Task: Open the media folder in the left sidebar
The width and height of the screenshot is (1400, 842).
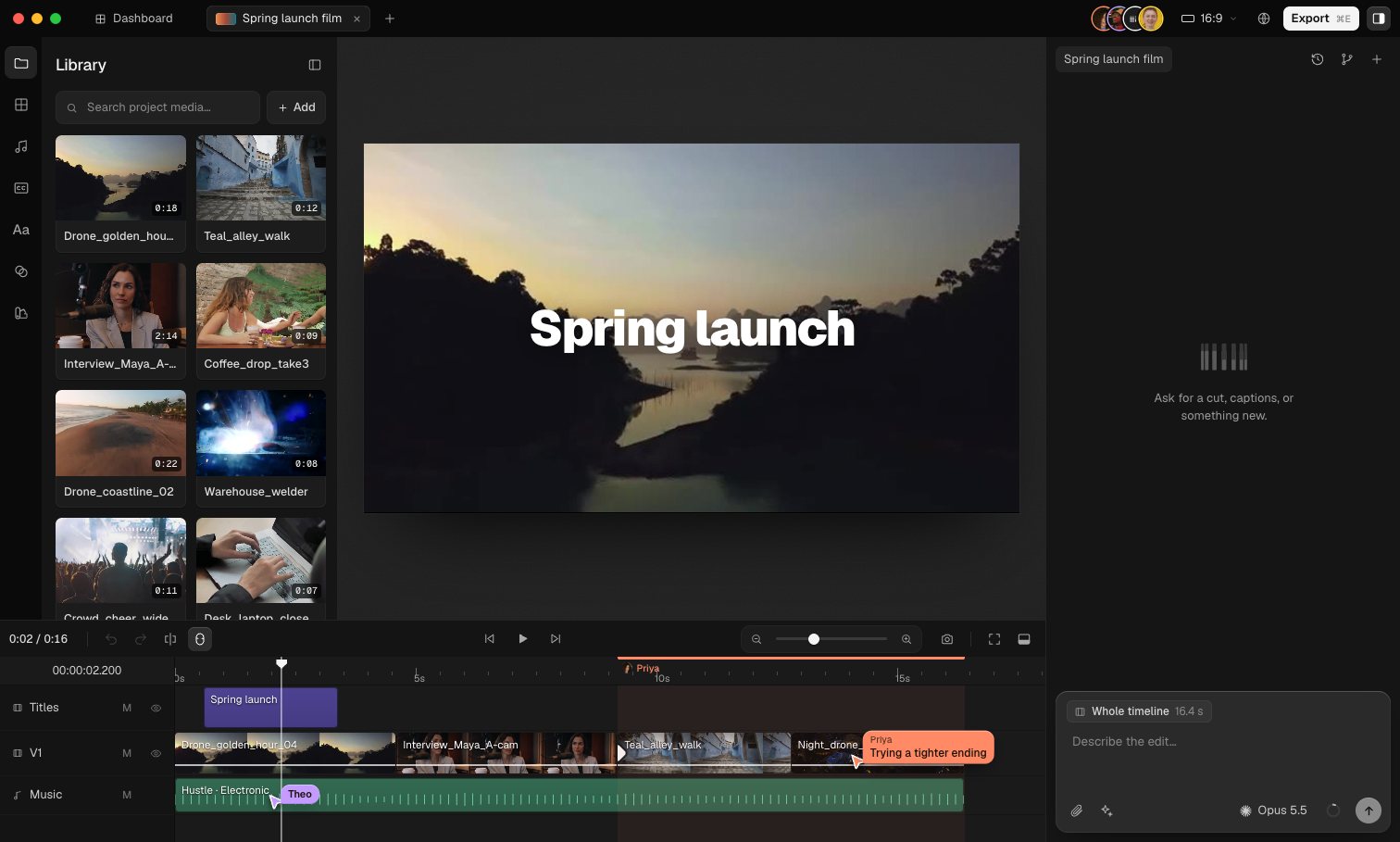Action: coord(21,63)
